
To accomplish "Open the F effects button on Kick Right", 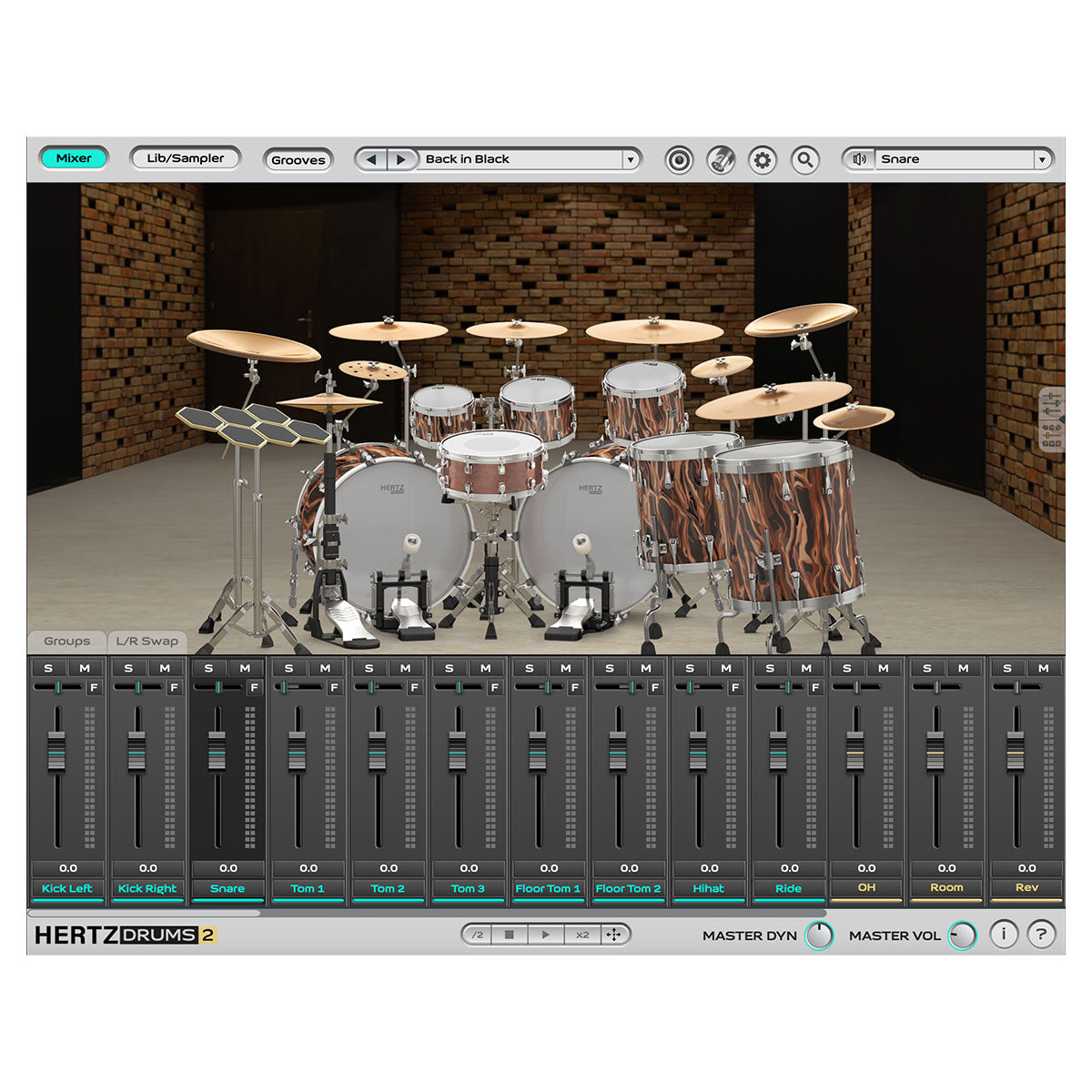I will 174,688.
